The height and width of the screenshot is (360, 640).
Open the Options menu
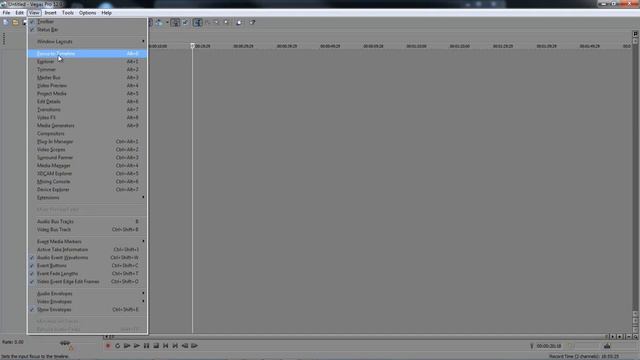(x=87, y=13)
